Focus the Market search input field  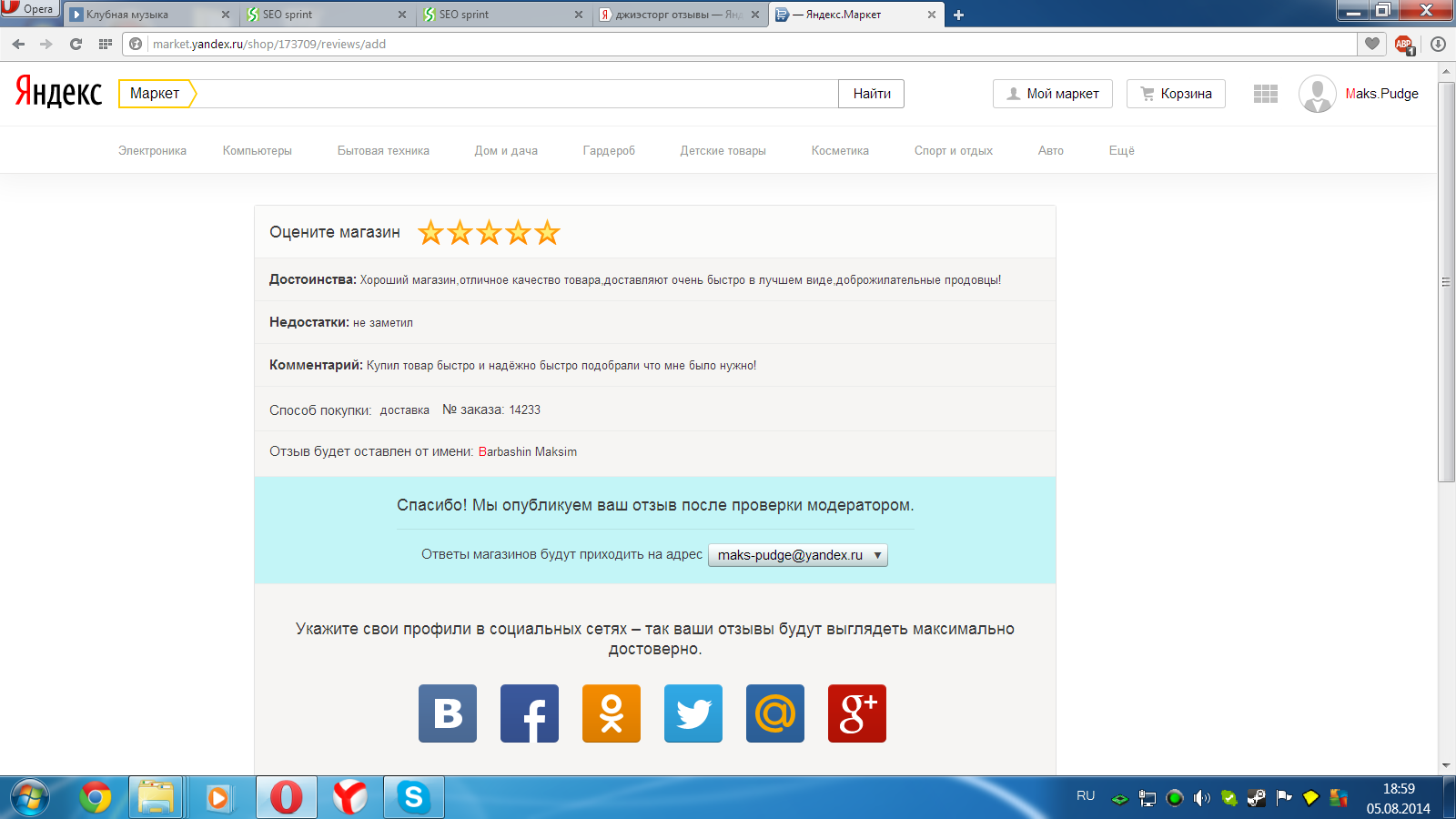(x=517, y=94)
